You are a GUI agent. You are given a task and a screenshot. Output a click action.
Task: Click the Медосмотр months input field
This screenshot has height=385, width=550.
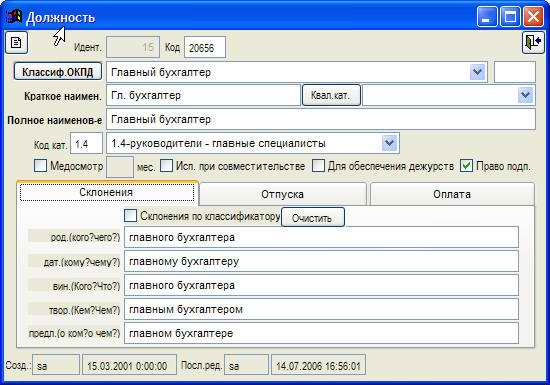click(120, 167)
